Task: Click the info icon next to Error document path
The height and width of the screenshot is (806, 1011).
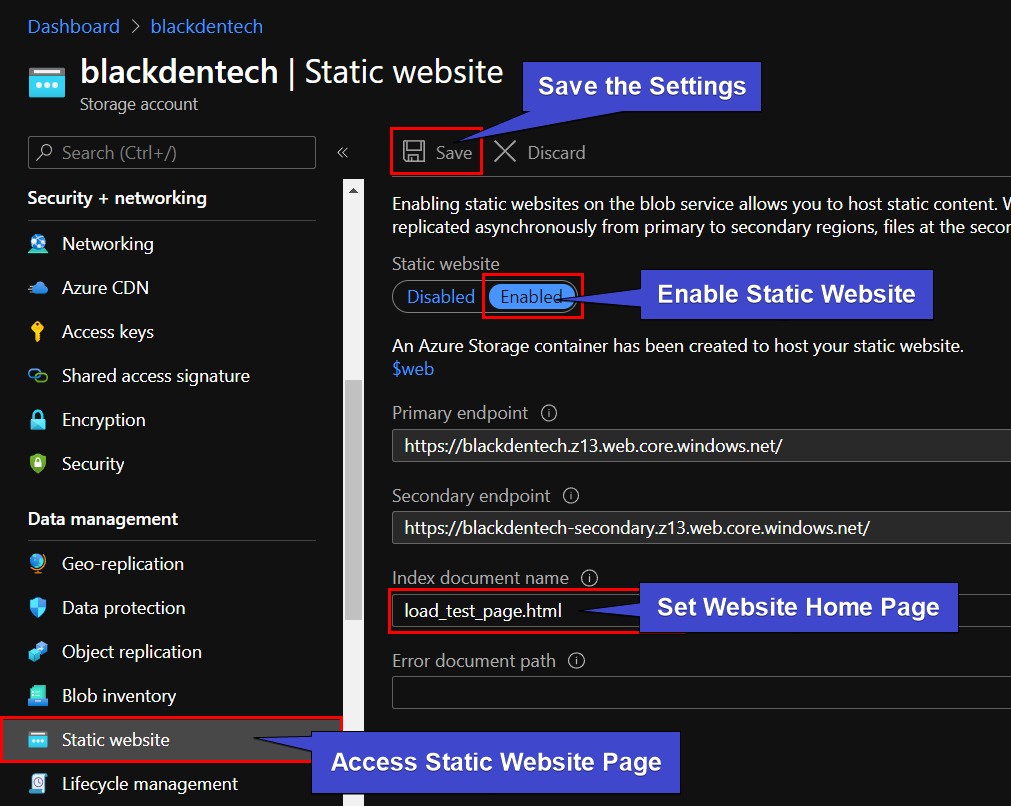Action: point(576,660)
